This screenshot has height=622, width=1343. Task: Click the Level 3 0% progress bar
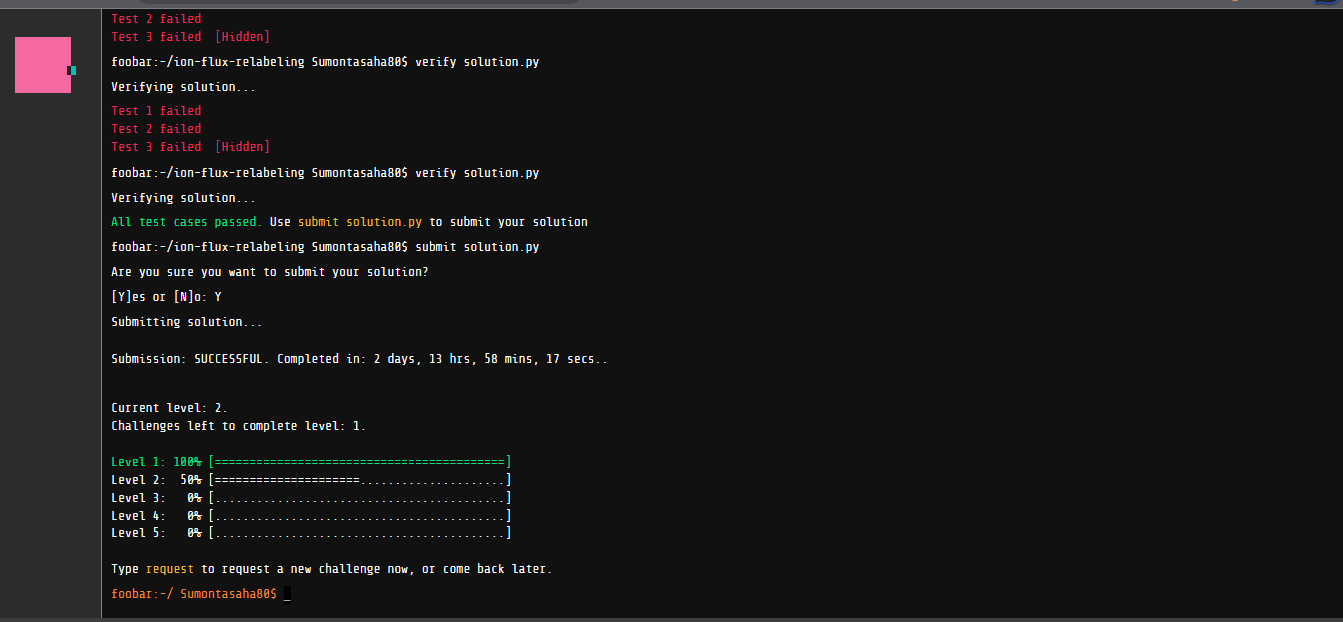click(360, 498)
